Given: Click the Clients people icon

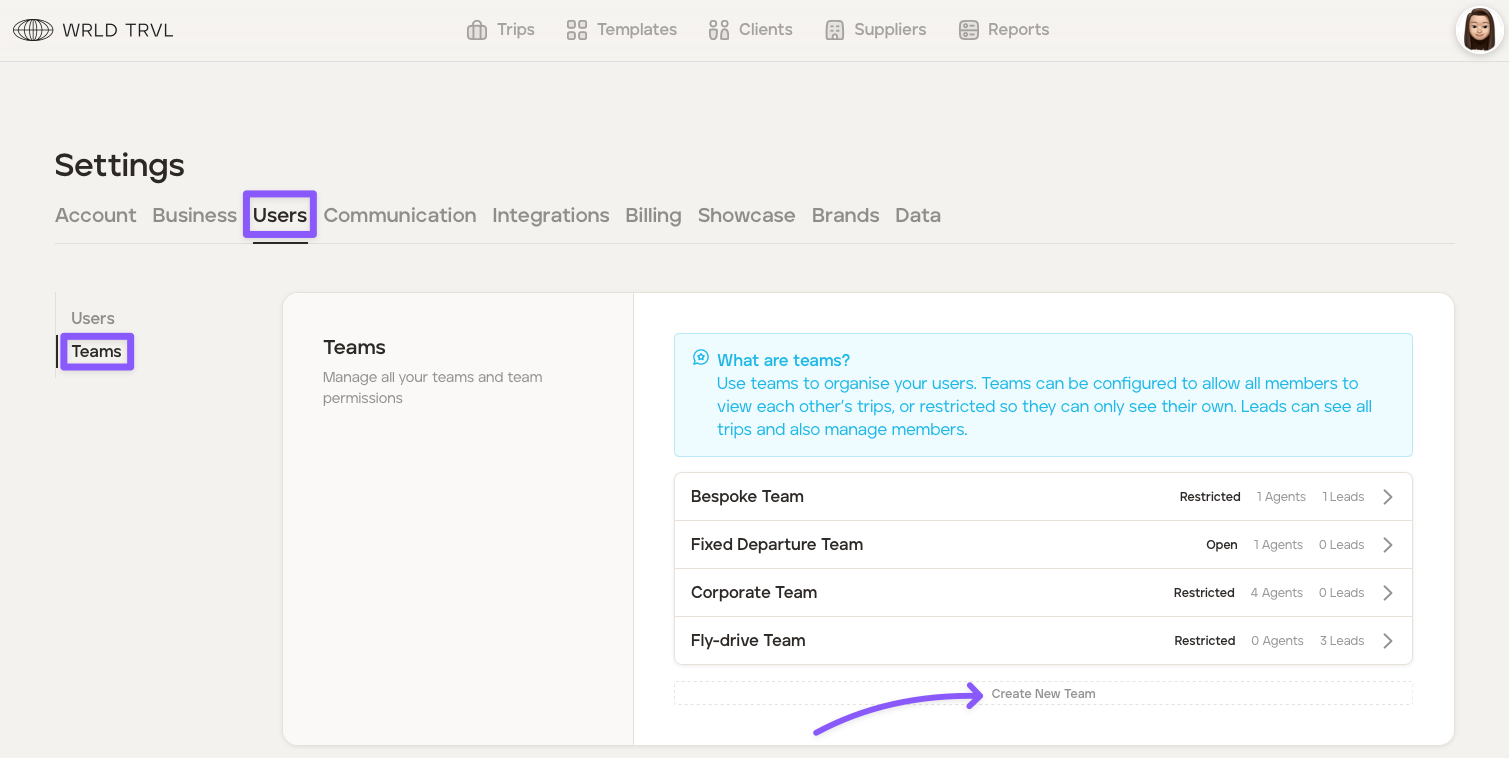Looking at the screenshot, I should (x=718, y=30).
